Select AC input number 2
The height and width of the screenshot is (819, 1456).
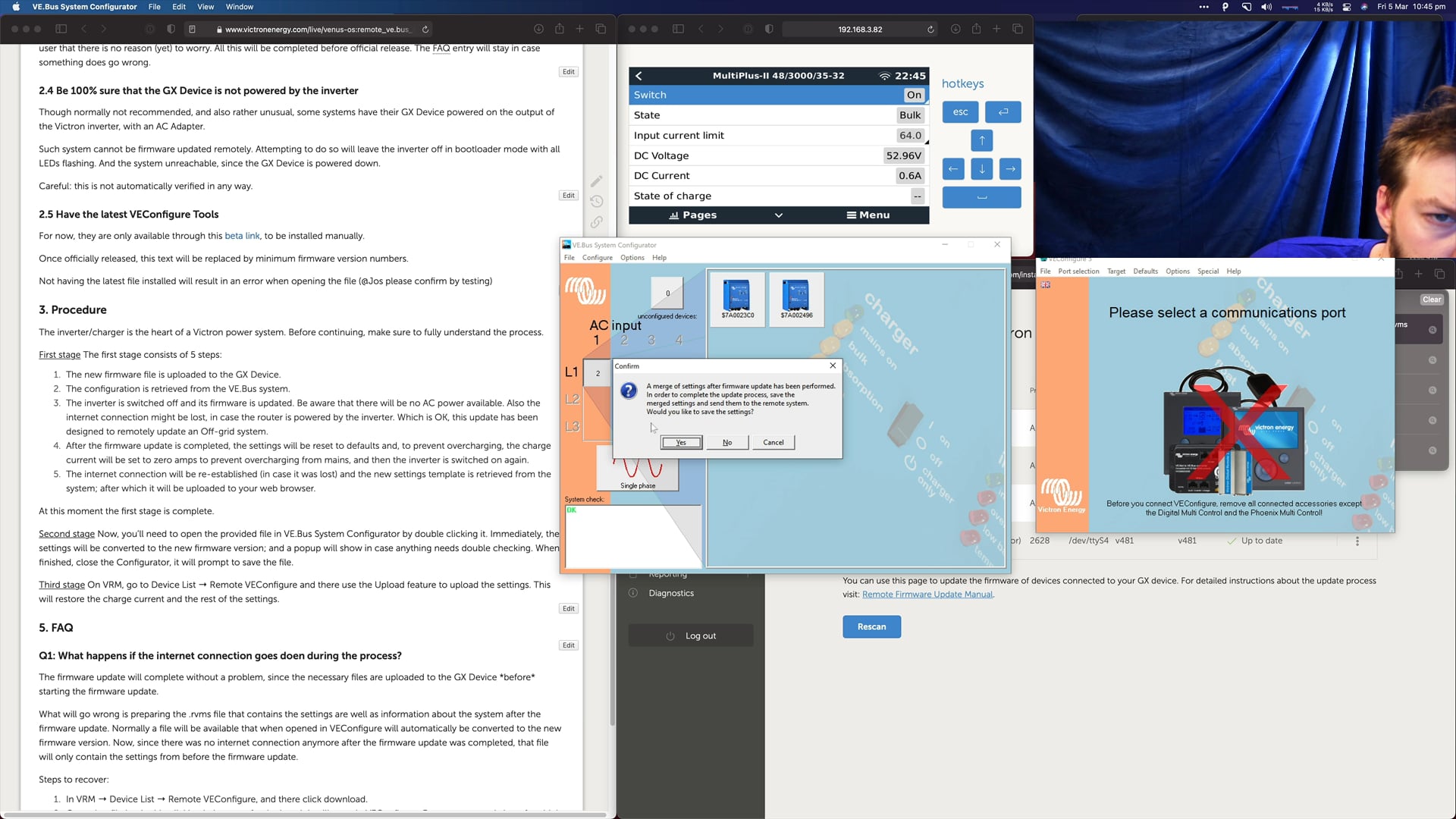tap(624, 340)
